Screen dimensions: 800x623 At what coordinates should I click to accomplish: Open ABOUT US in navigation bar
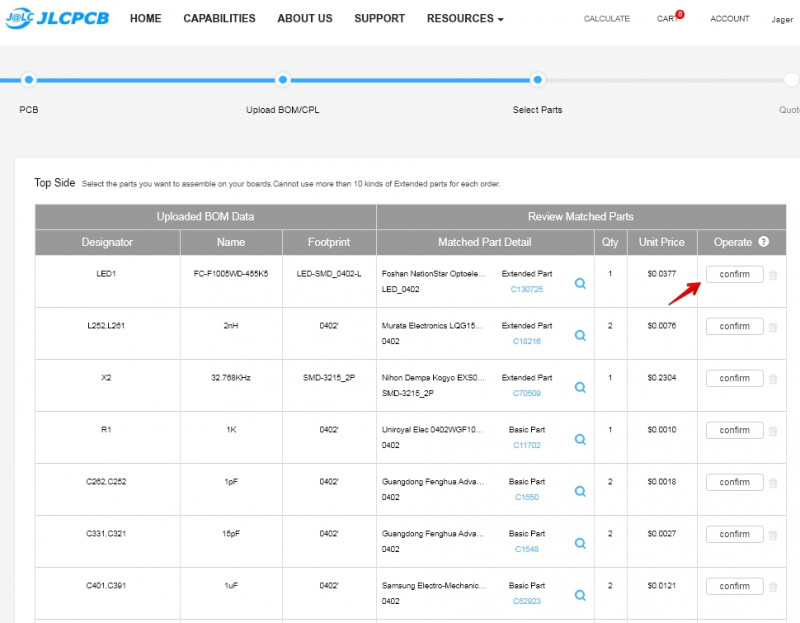304,18
